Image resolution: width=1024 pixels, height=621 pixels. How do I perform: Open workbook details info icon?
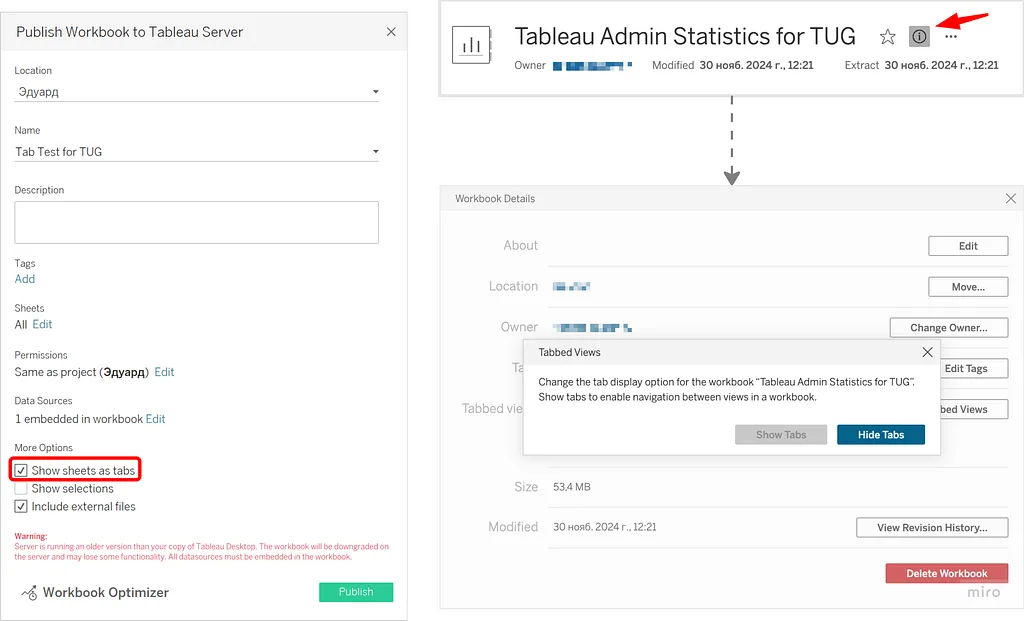click(919, 37)
